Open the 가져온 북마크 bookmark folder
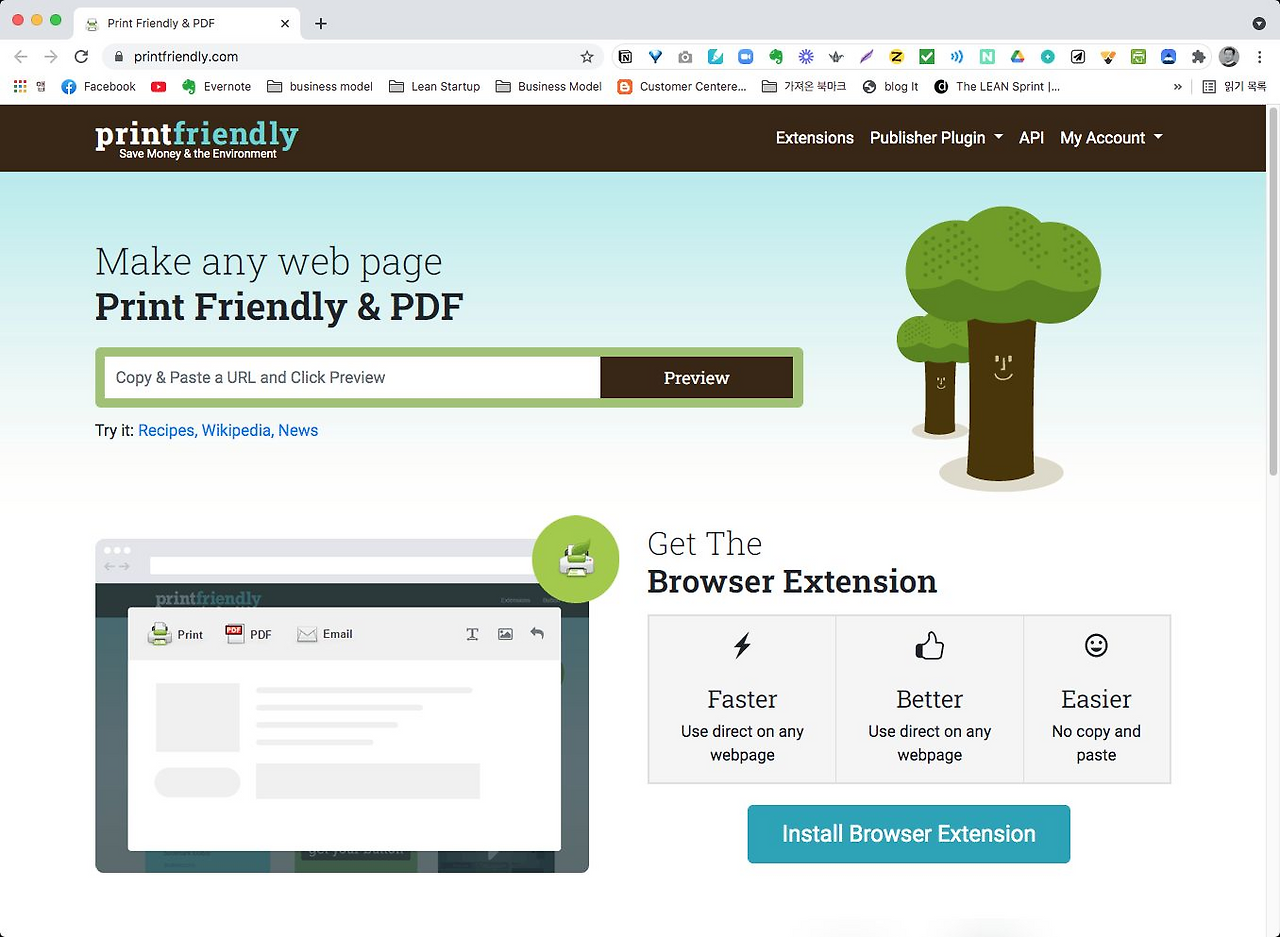 [x=804, y=87]
